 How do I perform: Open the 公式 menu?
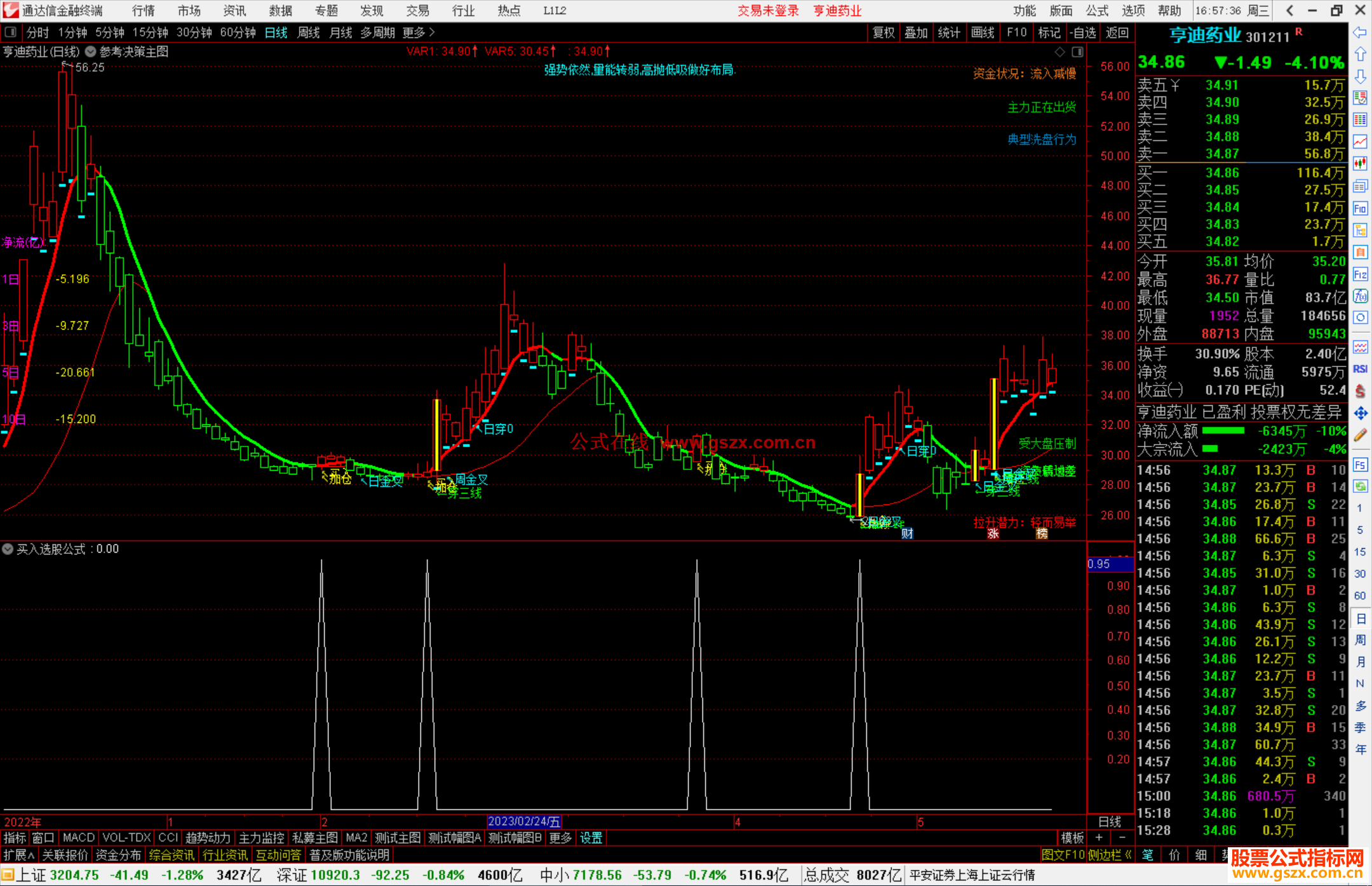click(x=1096, y=11)
